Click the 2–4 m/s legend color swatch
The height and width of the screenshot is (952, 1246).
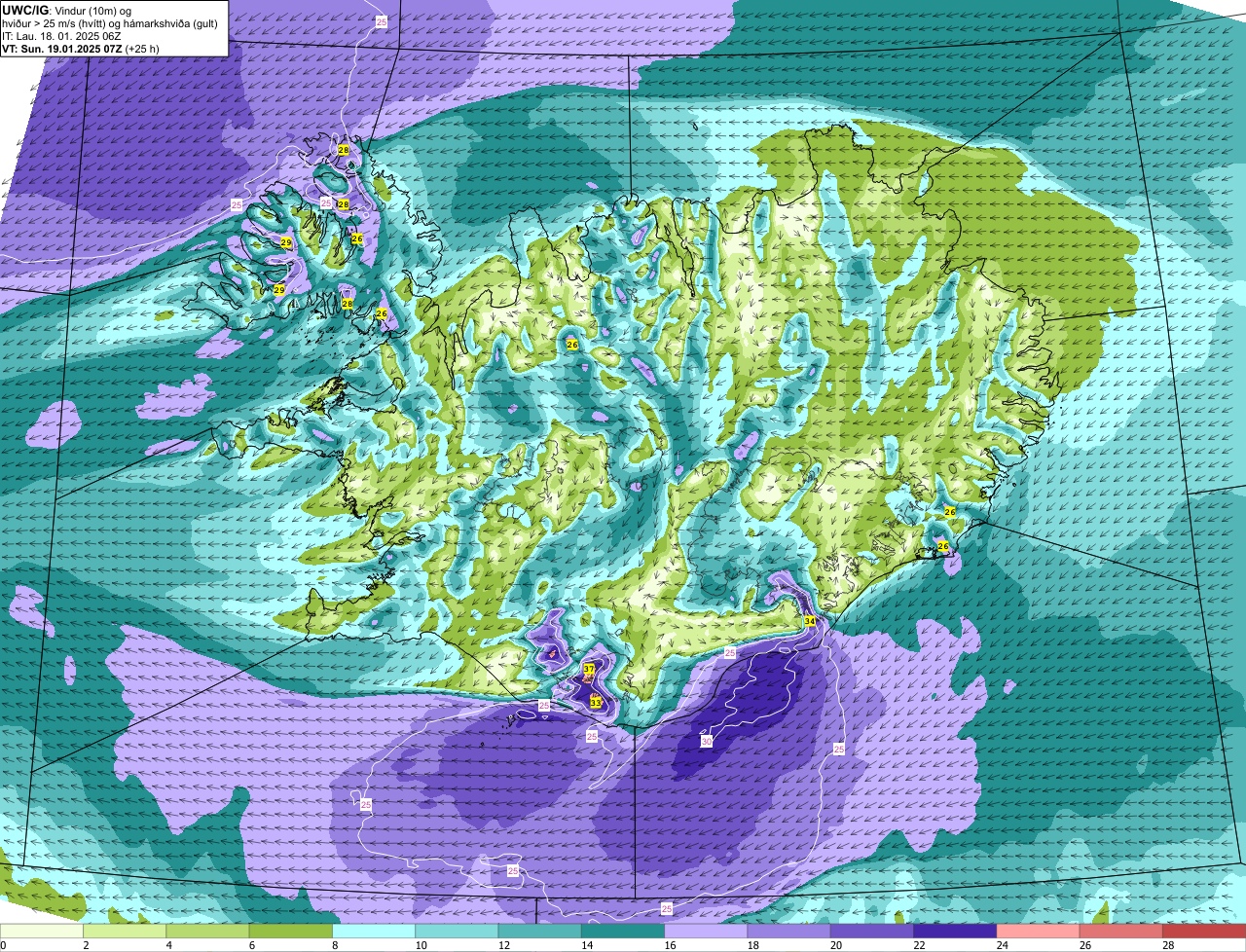pyautogui.click(x=125, y=931)
